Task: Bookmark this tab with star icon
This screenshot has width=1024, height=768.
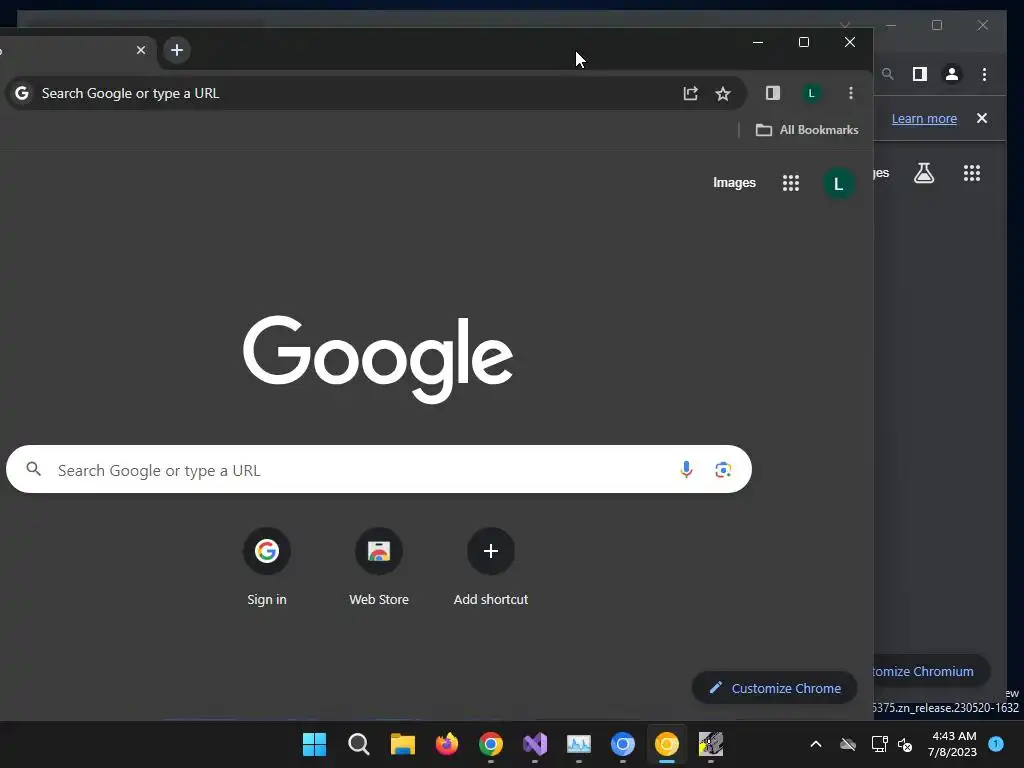Action: (x=723, y=93)
